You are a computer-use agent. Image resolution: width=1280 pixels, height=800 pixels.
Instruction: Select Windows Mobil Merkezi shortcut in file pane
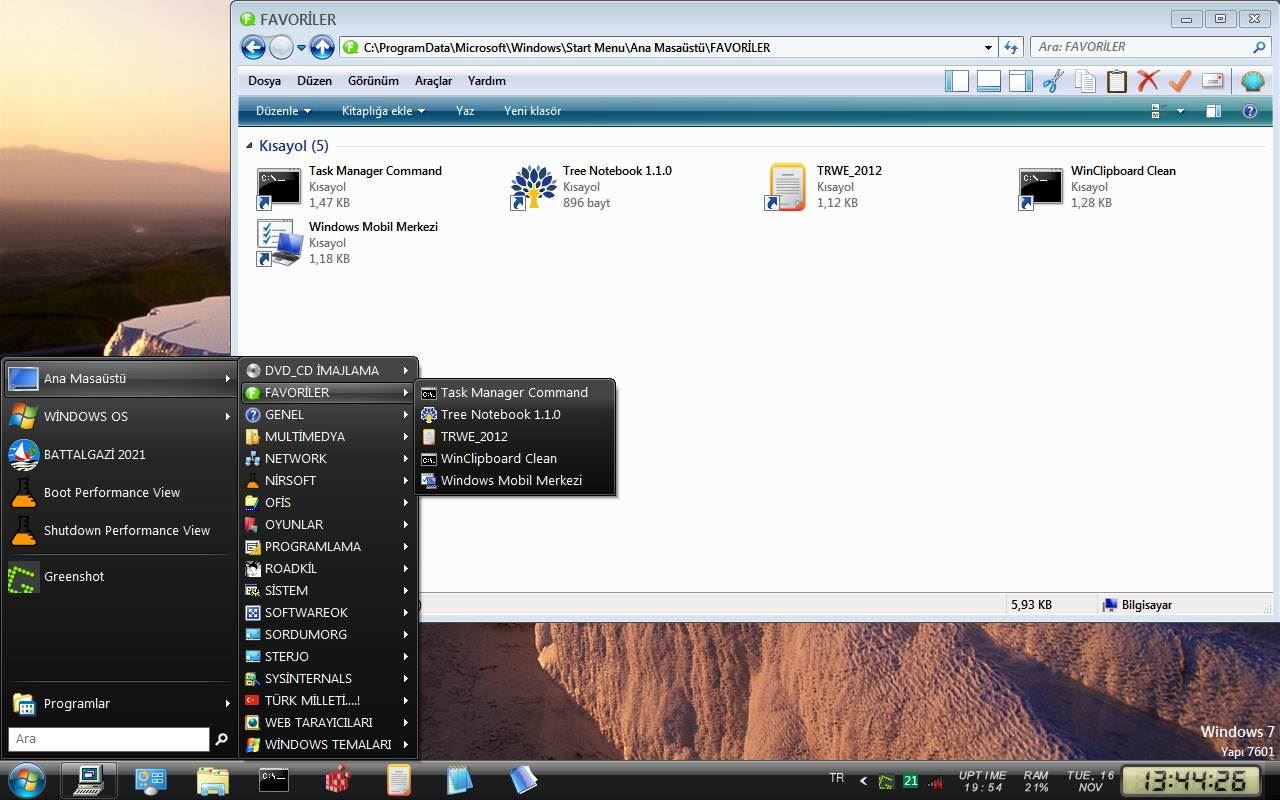coord(348,243)
